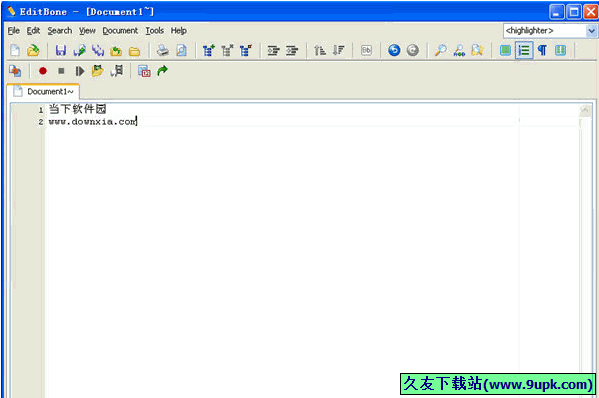Open the View menu

[x=87, y=31]
